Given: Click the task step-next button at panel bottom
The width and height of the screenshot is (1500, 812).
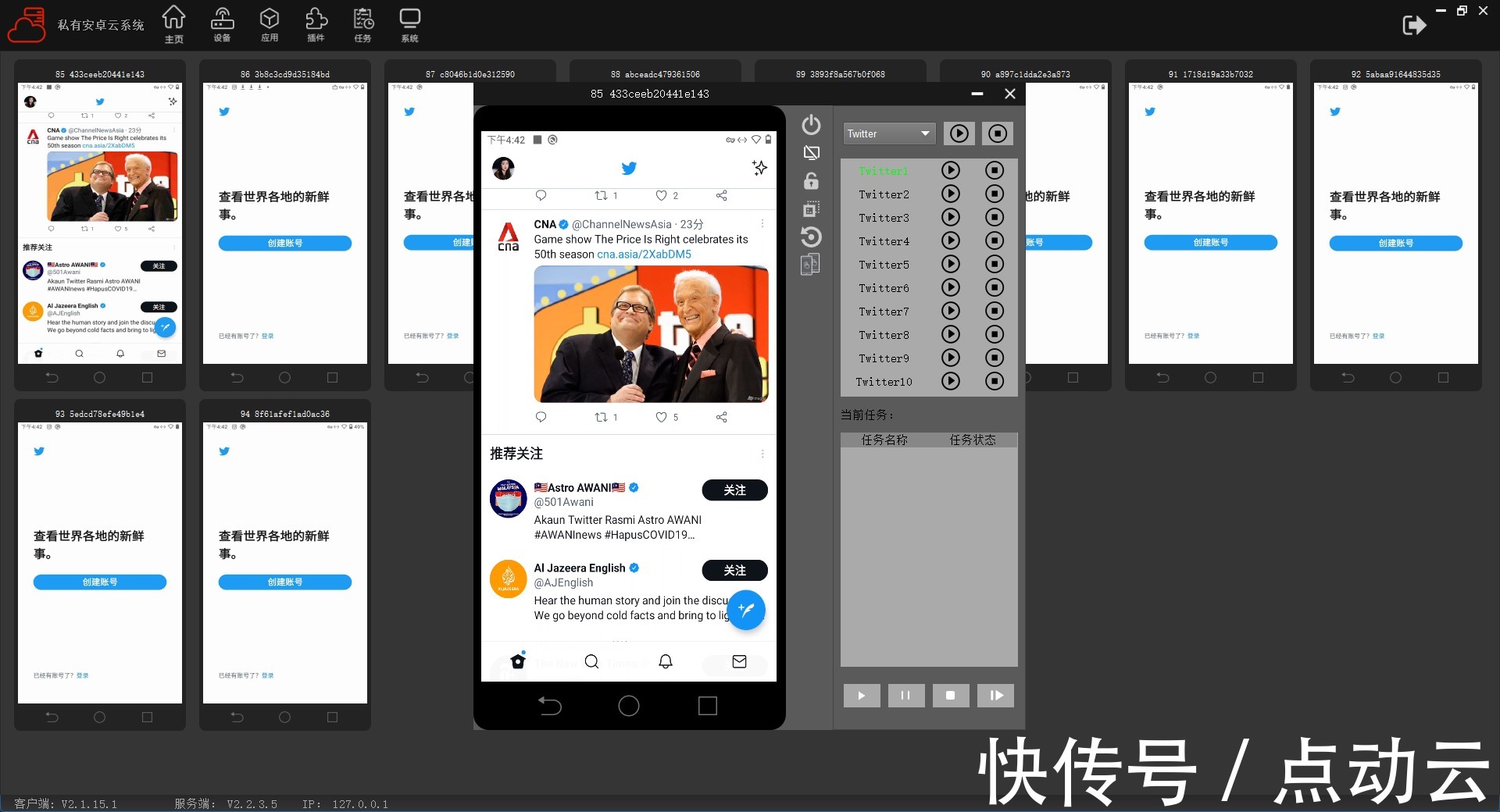Looking at the screenshot, I should pyautogui.click(x=995, y=696).
